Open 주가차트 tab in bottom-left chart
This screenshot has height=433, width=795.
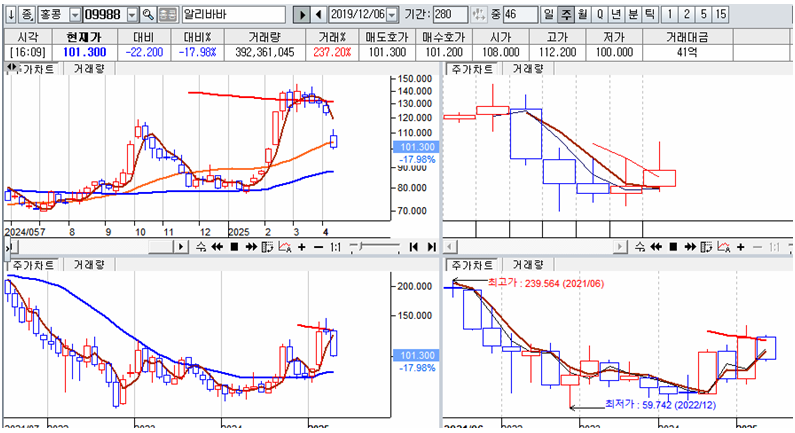[x=33, y=265]
